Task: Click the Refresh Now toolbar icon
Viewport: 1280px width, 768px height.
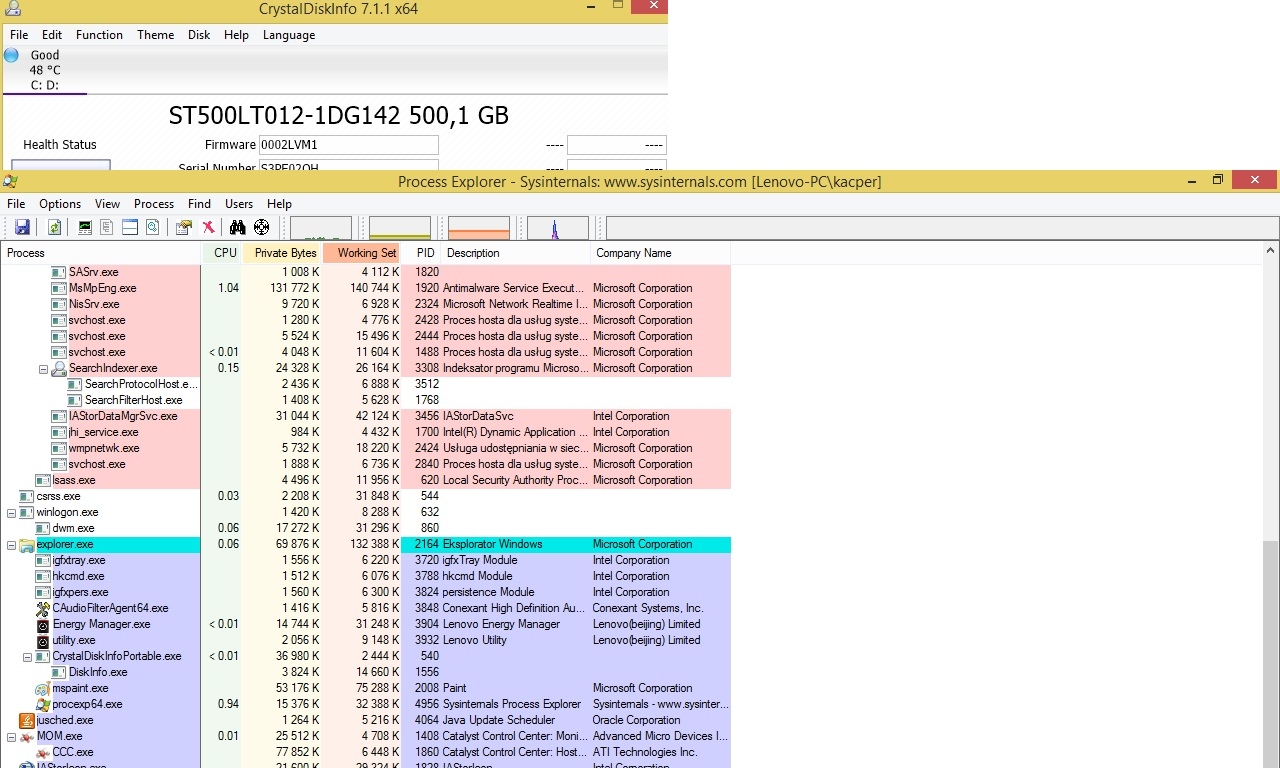Action: coord(55,227)
